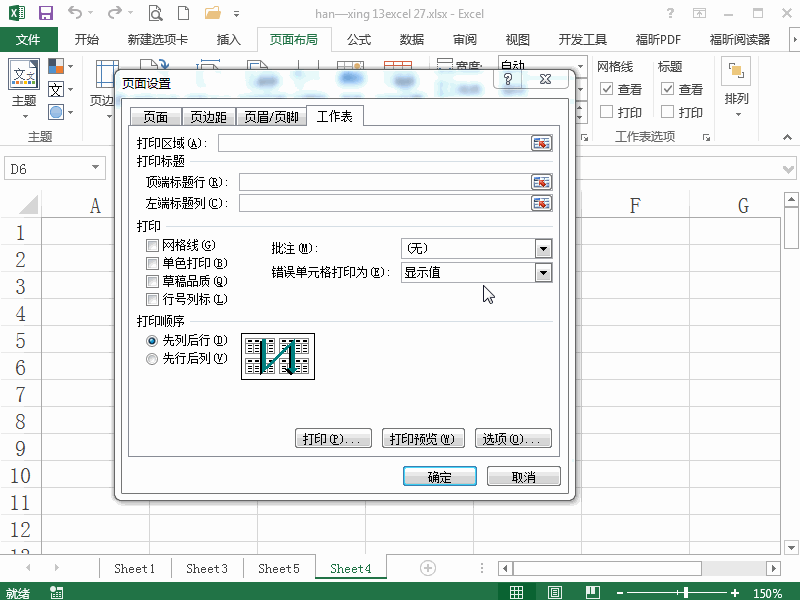Select the Sheet1 worksheet tab

134,567
